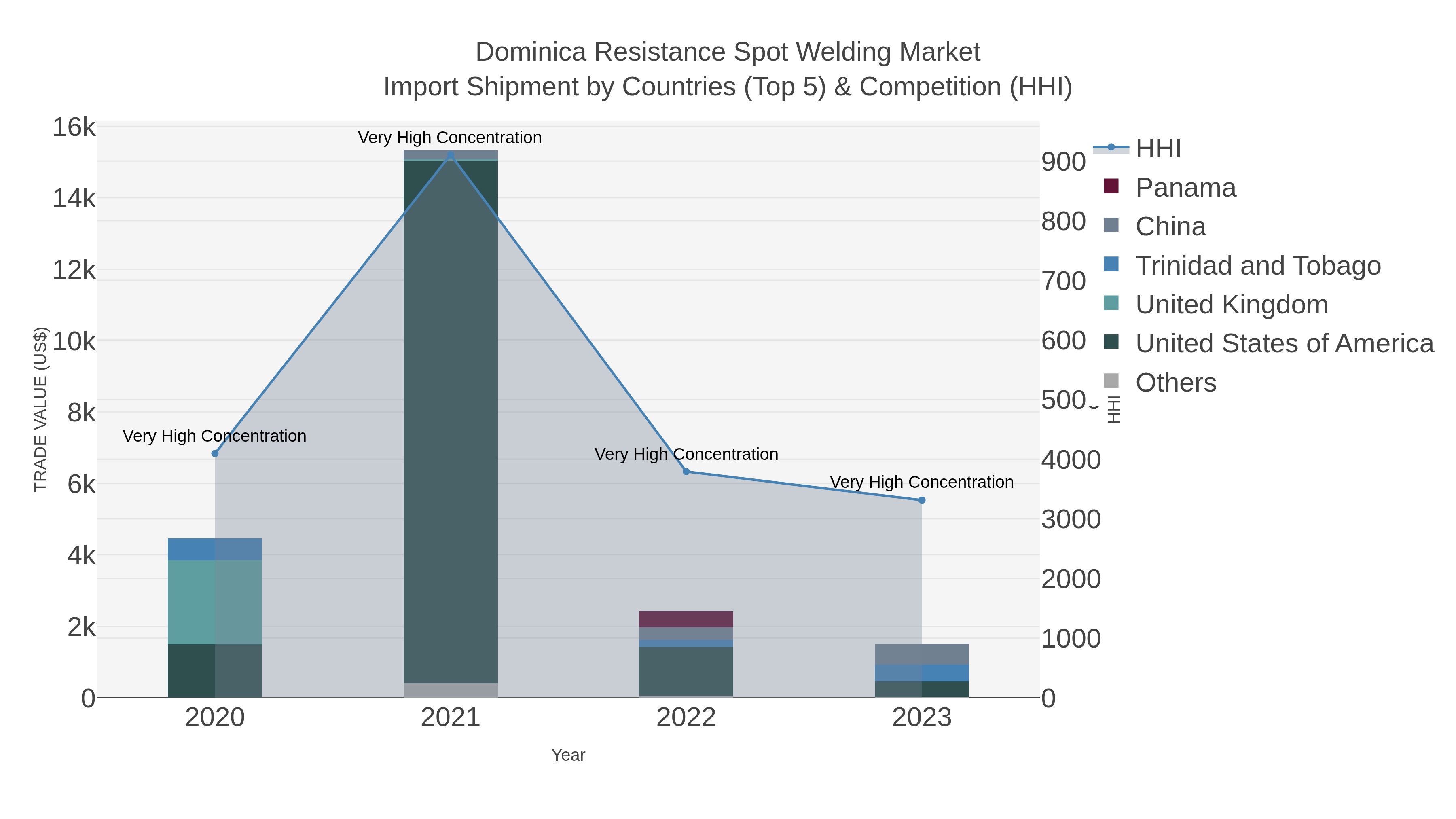Click the Trinidad and Tobago segment in 2020 bar
Image resolution: width=1456 pixels, height=819 pixels.
[215, 549]
